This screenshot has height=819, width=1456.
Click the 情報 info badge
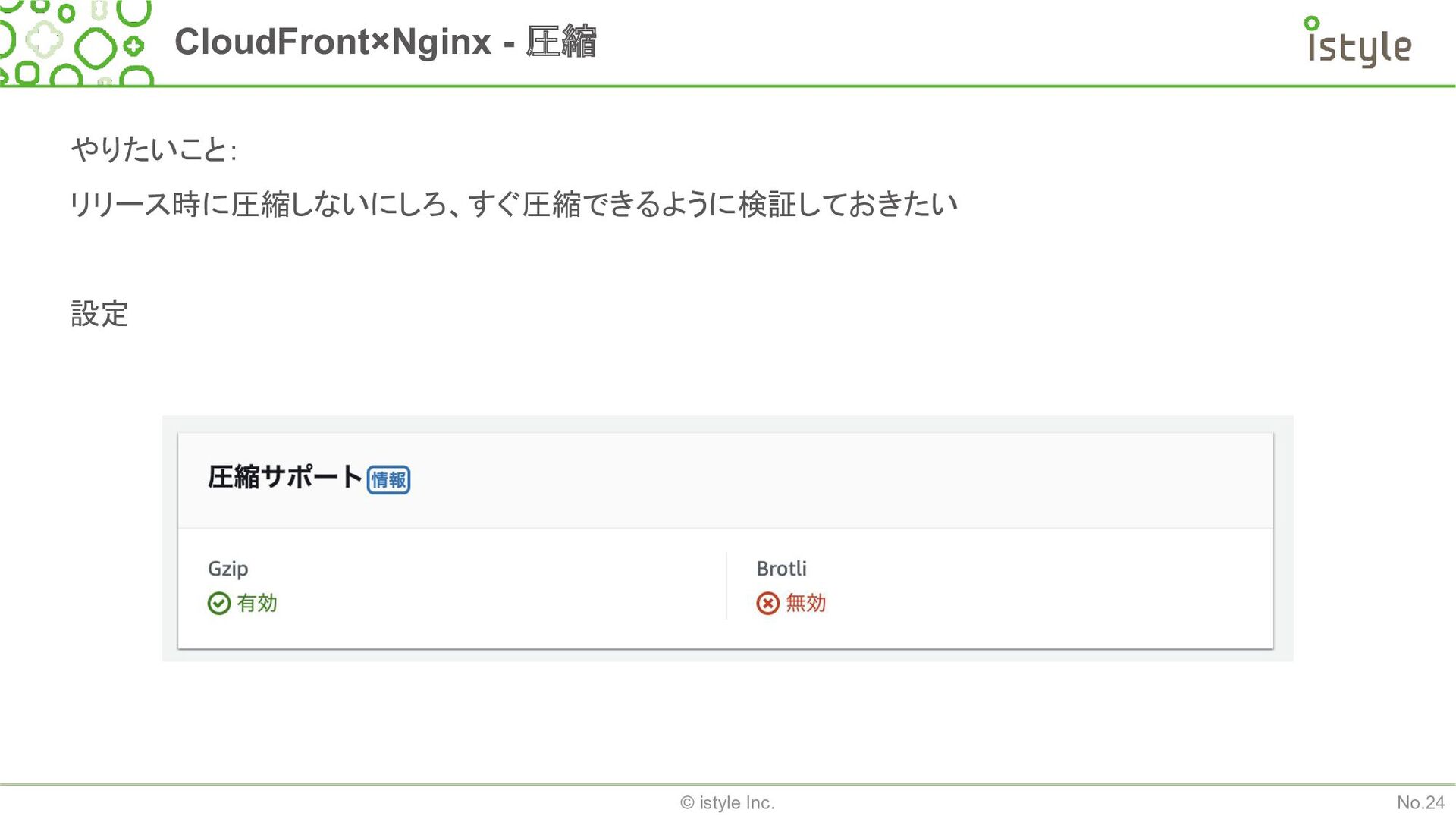click(389, 480)
